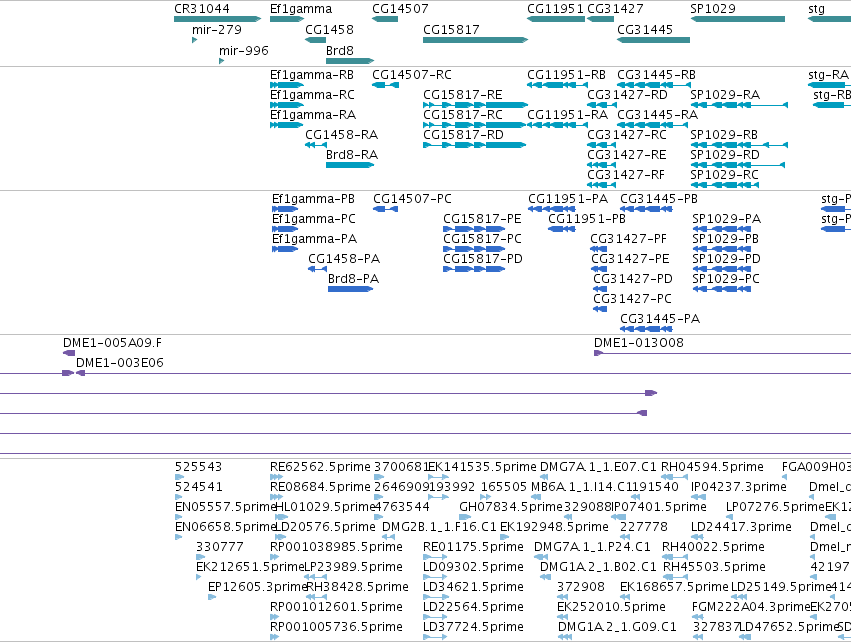Click the Brd8-PA protein bar

350,289
